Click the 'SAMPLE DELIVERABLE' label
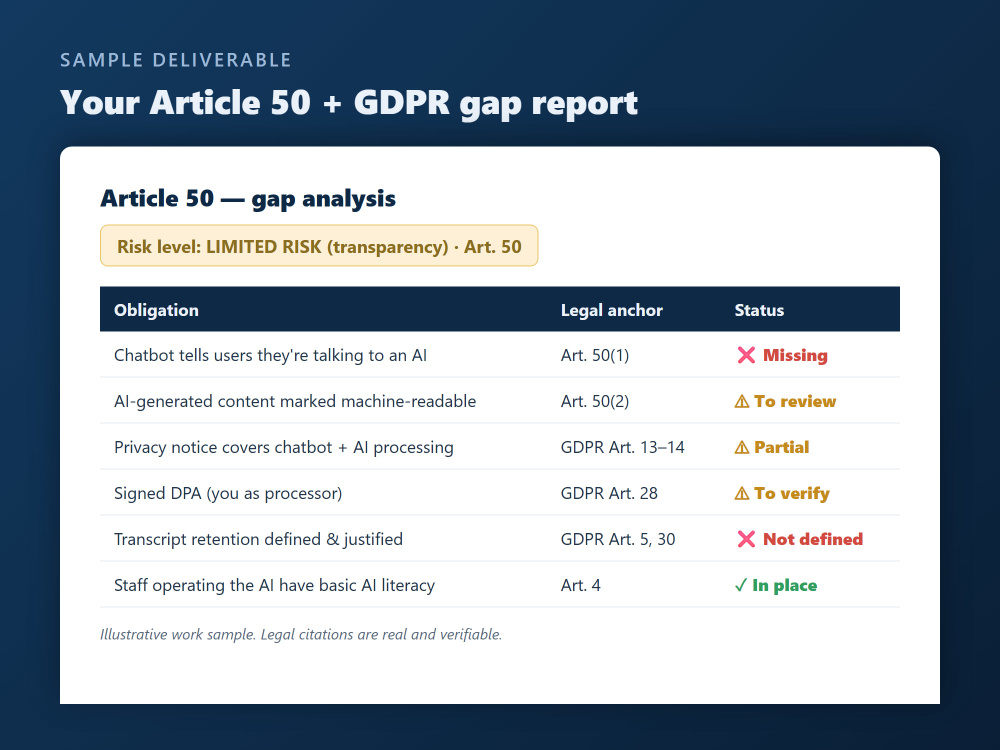1000x750 pixels. (x=175, y=60)
